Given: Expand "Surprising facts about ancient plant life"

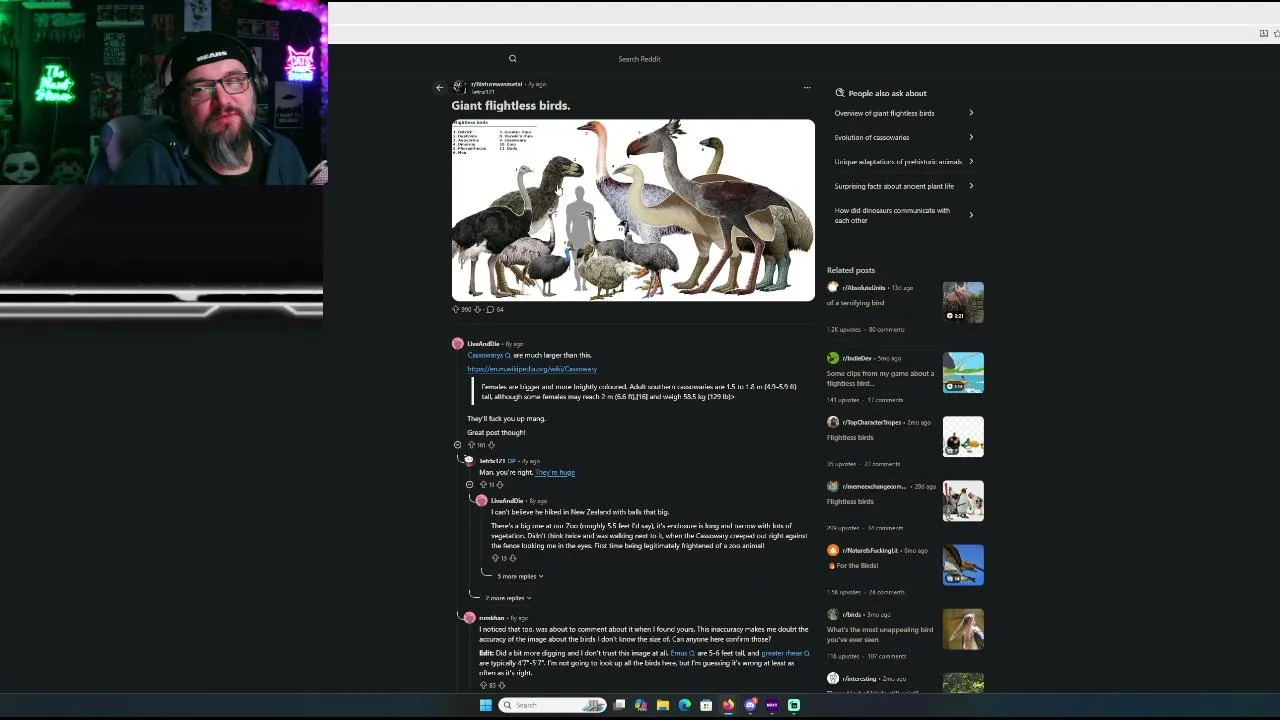Looking at the screenshot, I should pos(904,186).
